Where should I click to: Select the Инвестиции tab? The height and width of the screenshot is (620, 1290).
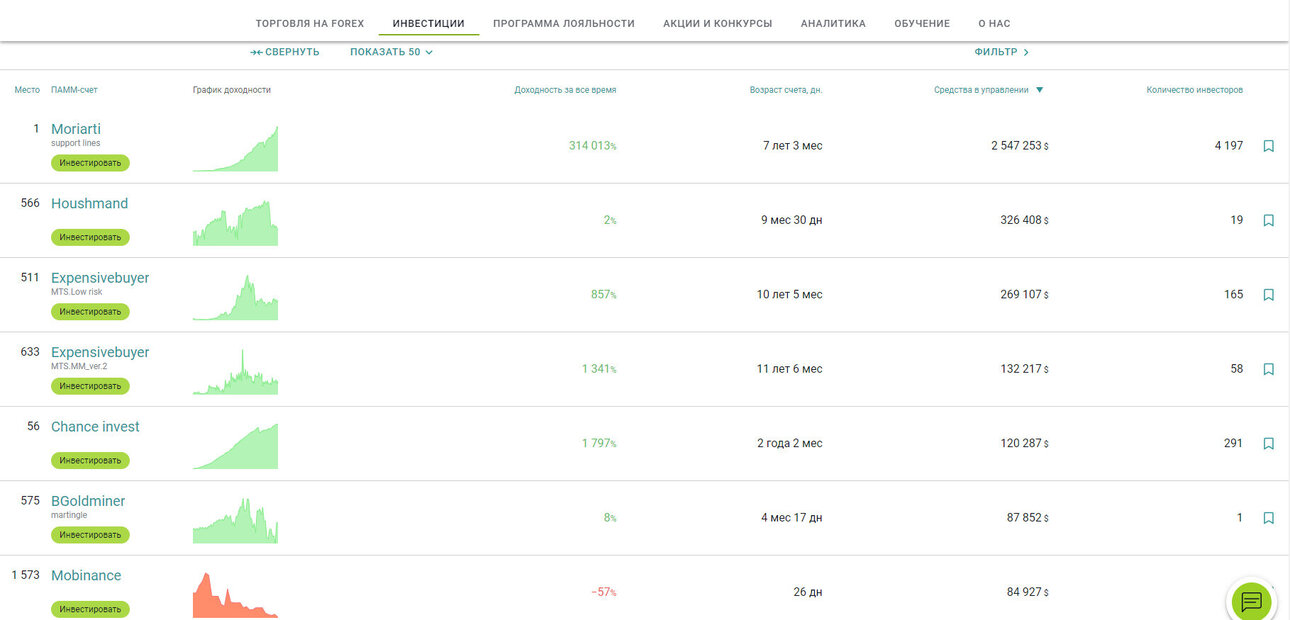[429, 23]
